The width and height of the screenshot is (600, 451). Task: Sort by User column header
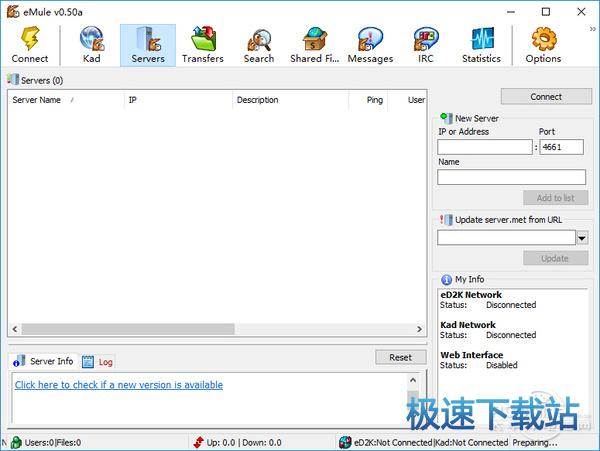tap(407, 100)
